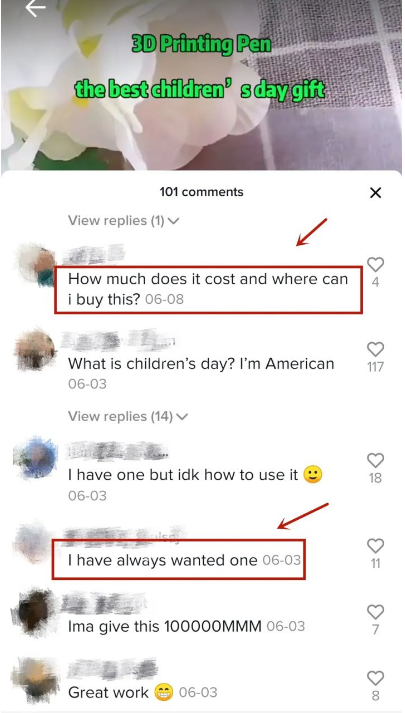Screen dimensions: 405x713
Task: Expand View replies (14)
Action: (128, 416)
